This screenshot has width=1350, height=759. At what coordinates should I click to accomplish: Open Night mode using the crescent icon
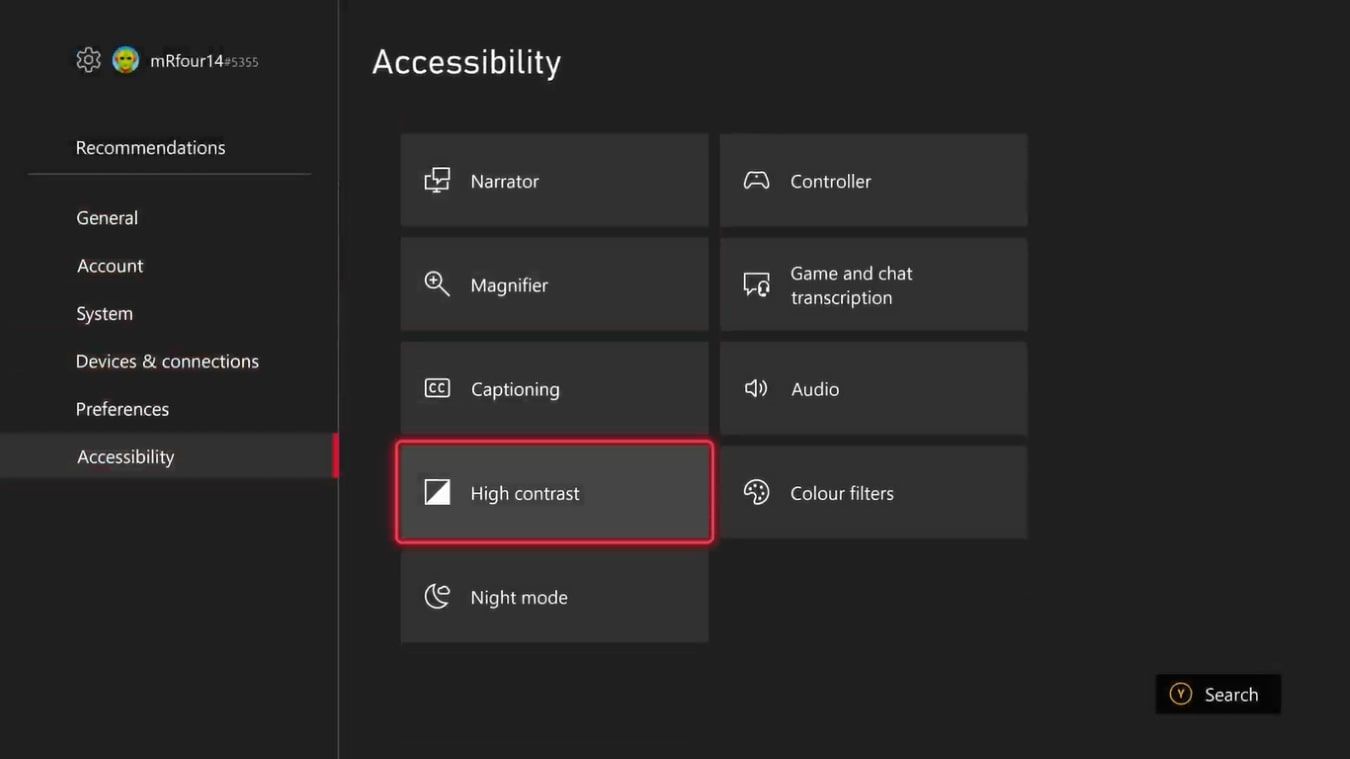[437, 595]
